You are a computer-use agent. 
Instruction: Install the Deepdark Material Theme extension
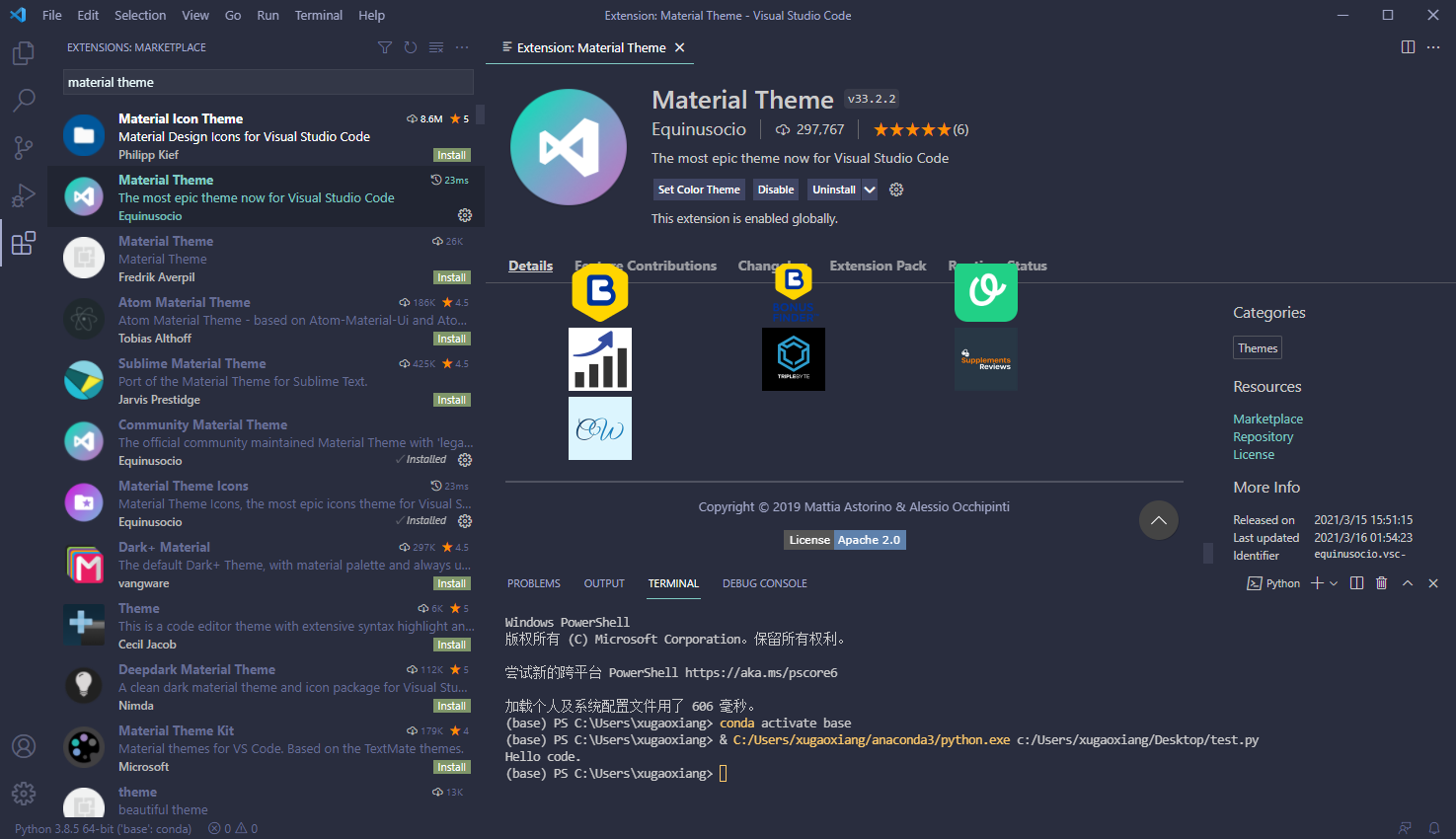pyautogui.click(x=452, y=706)
